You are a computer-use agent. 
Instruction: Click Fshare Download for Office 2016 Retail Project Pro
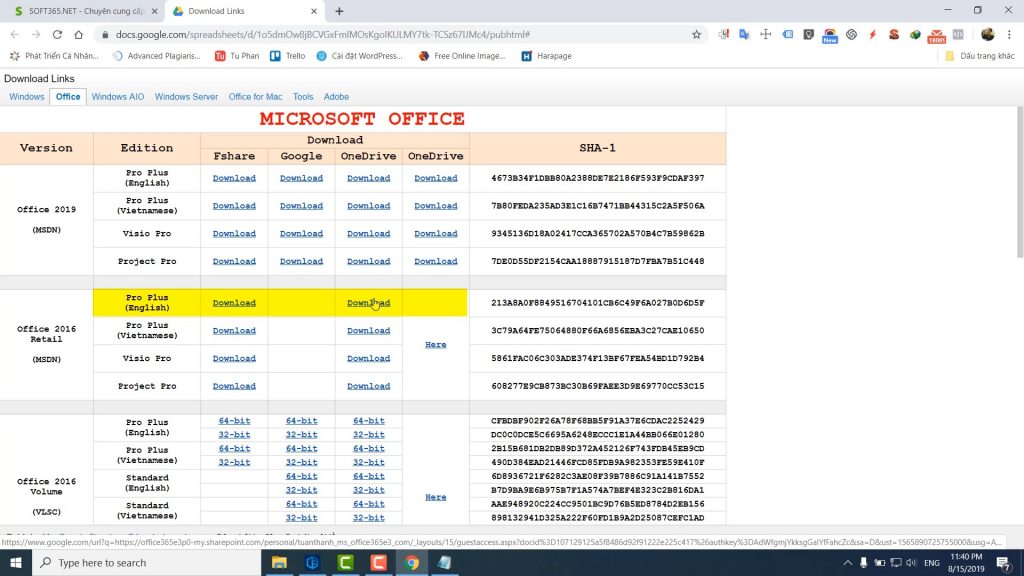[234, 386]
